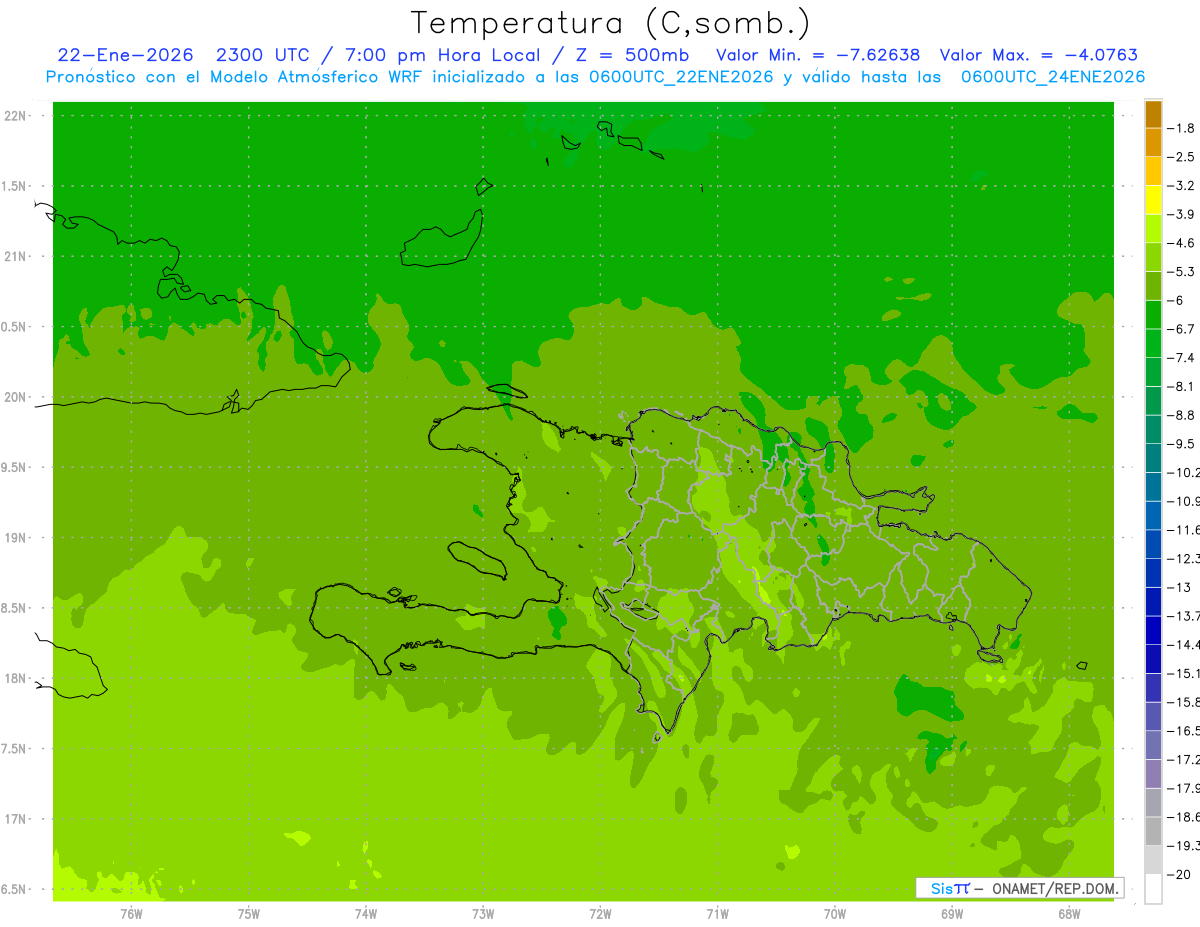Click the '17N' latitude label
This screenshot has width=1200, height=927.
tap(16, 819)
